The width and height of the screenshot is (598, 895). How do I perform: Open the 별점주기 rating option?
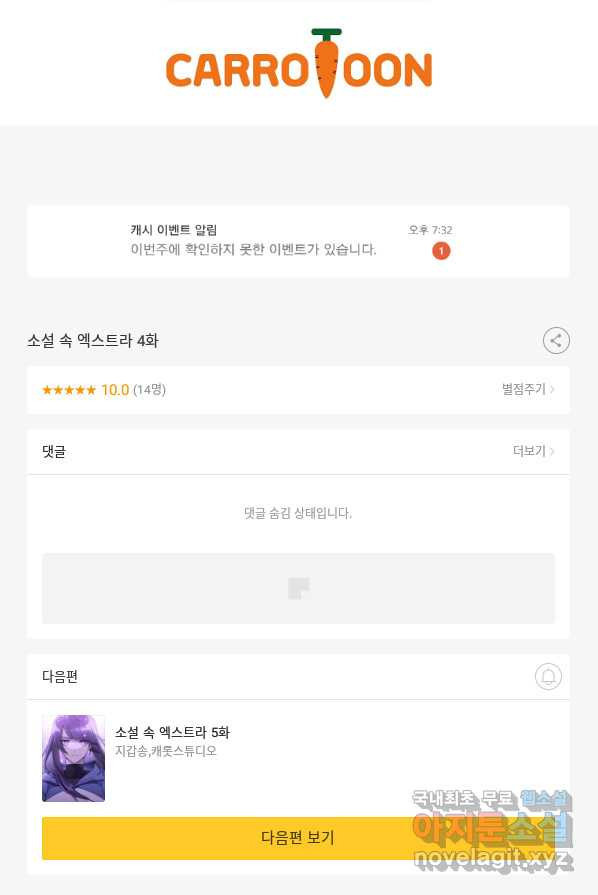click(x=524, y=389)
